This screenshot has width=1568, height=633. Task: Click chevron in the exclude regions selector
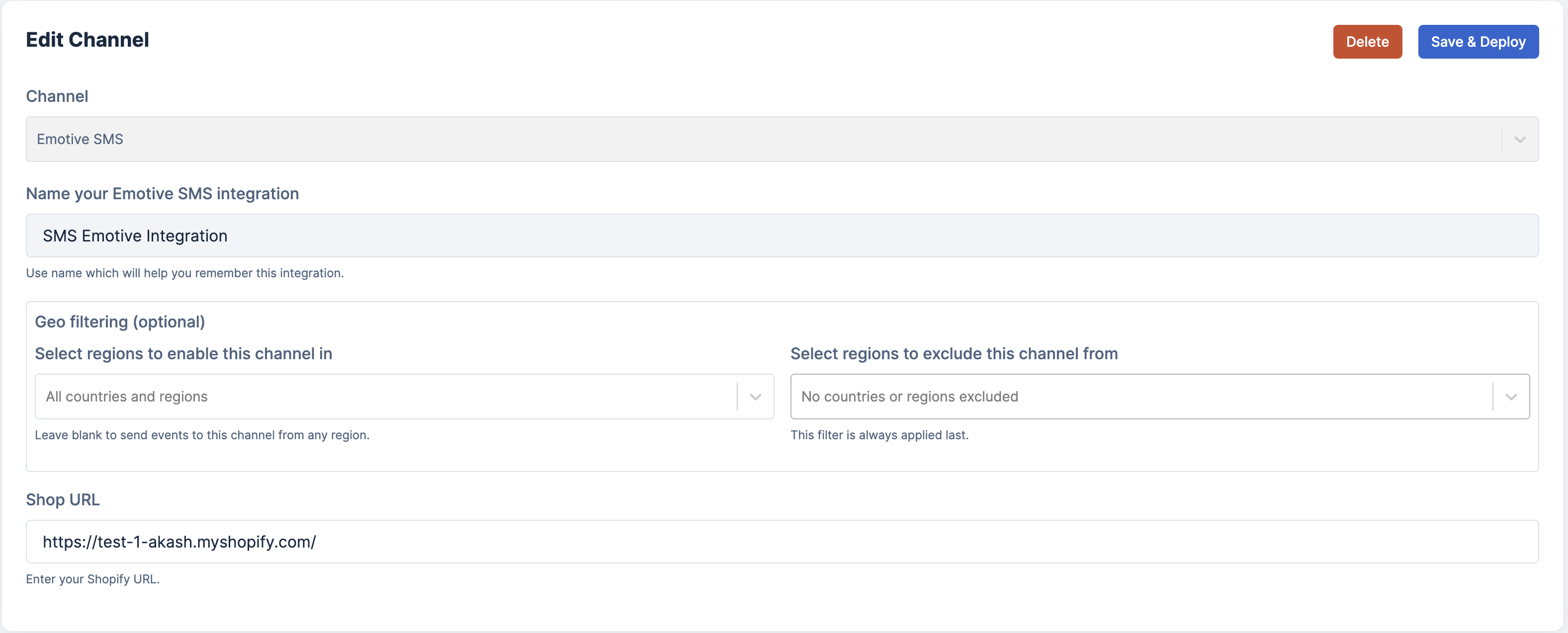coord(1511,397)
